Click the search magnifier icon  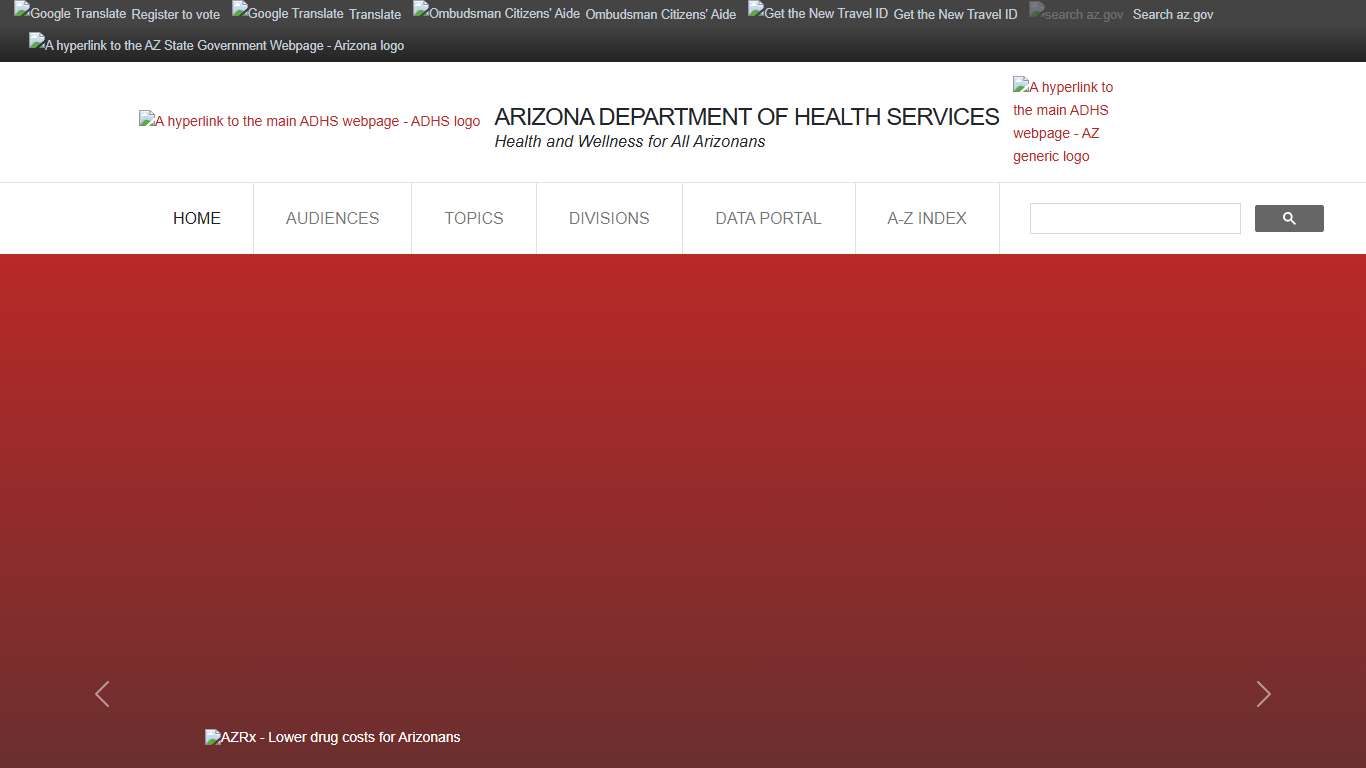point(1288,218)
